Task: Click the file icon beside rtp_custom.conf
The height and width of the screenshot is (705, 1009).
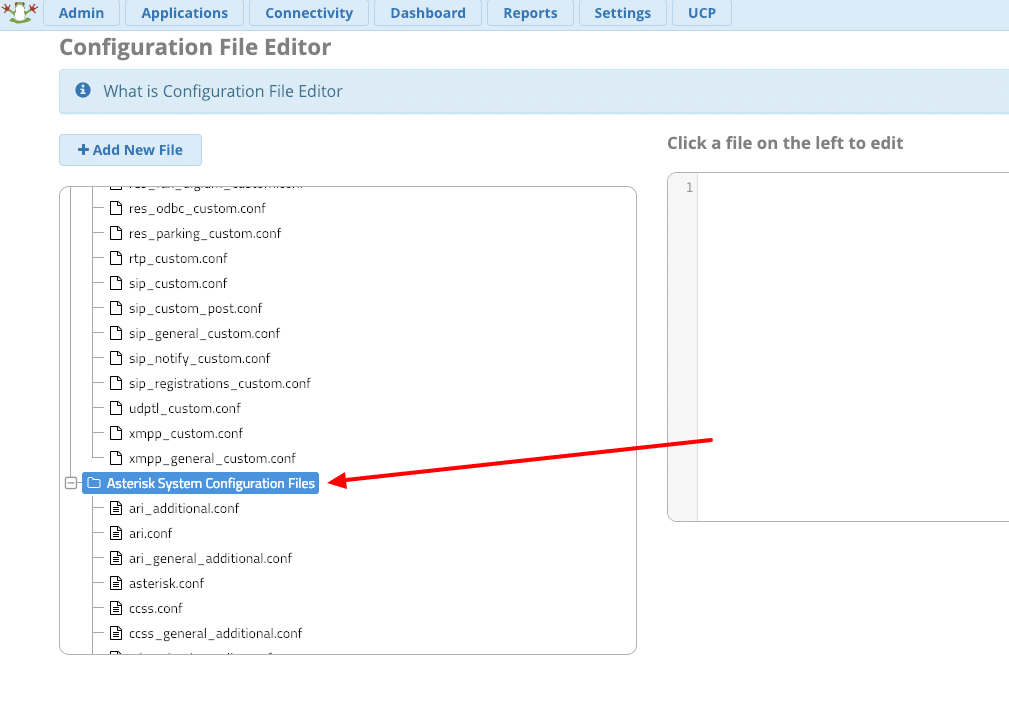Action: (x=115, y=259)
